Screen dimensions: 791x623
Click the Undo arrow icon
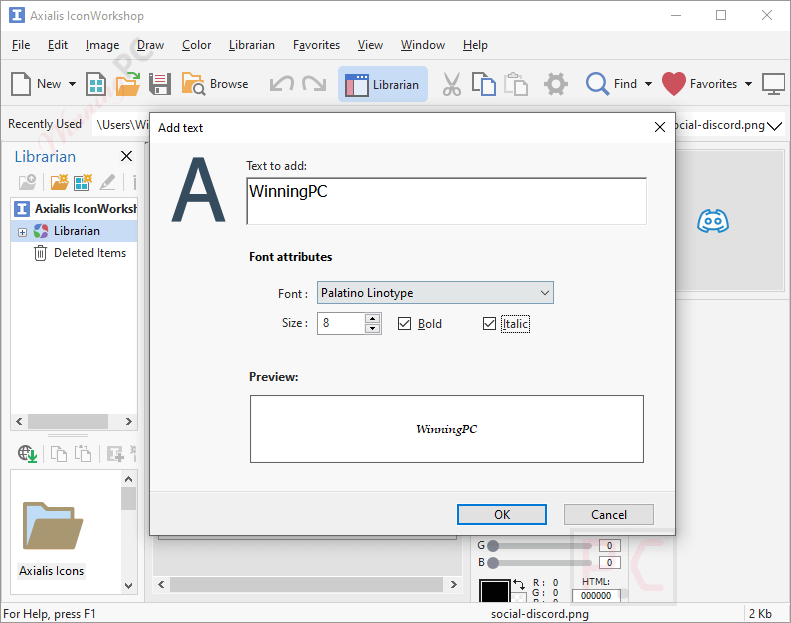tap(281, 84)
